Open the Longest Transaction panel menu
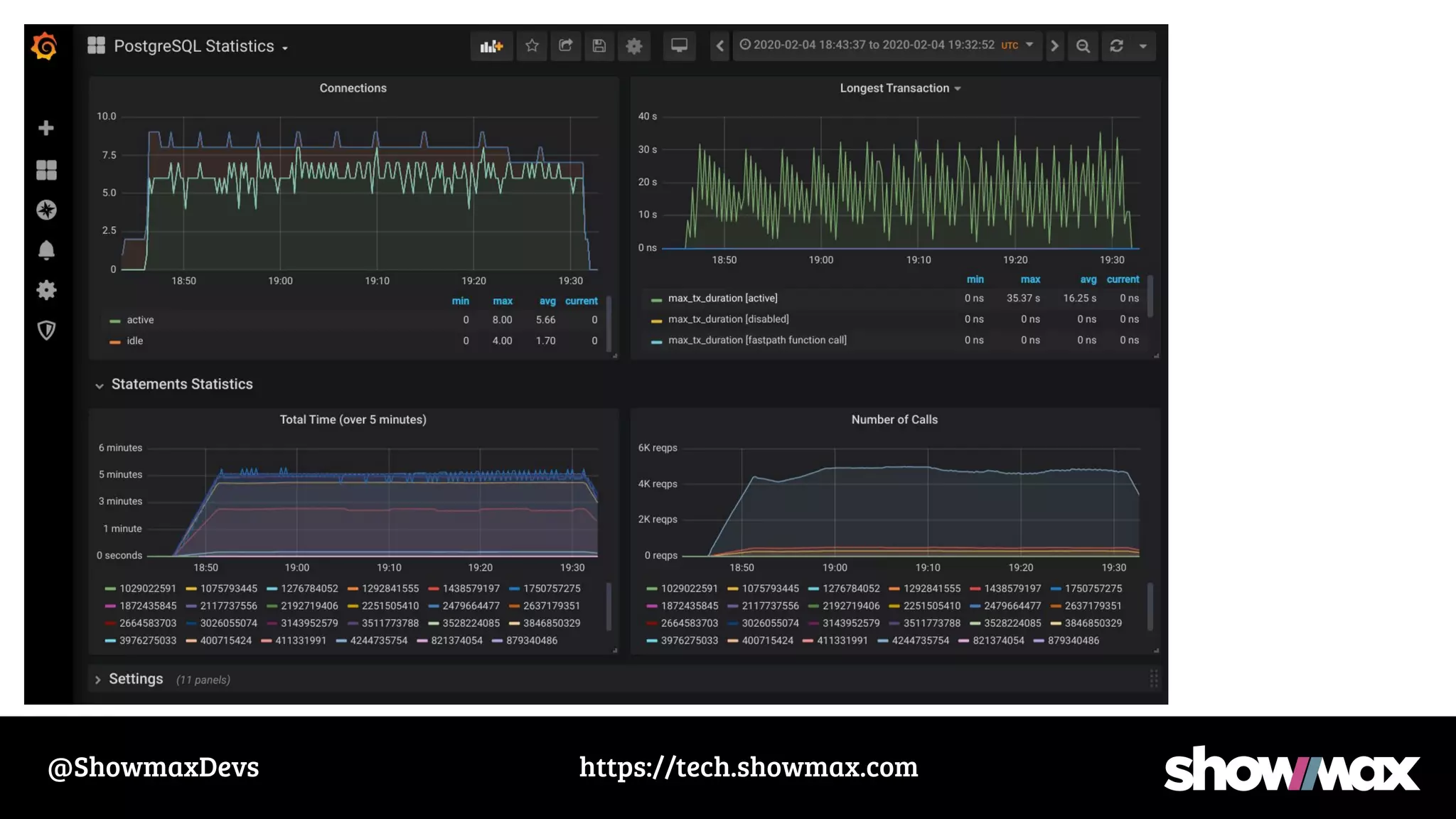 (x=900, y=88)
